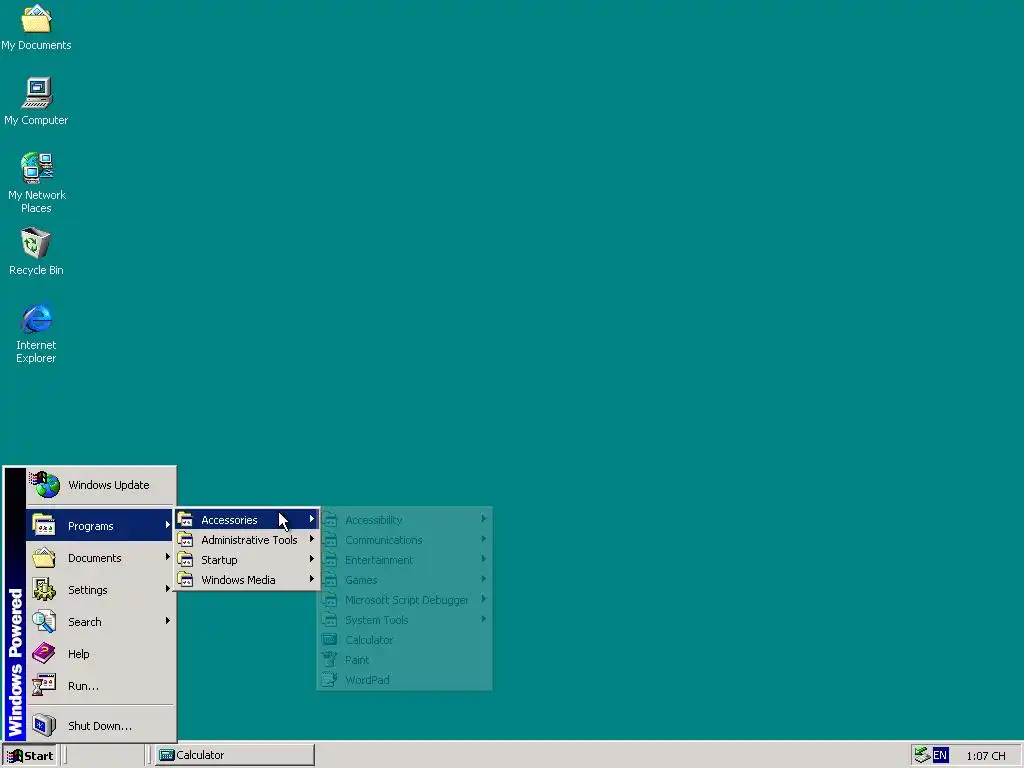Open Communications in Accessories submenu
The image size is (1024, 768).
coord(404,539)
